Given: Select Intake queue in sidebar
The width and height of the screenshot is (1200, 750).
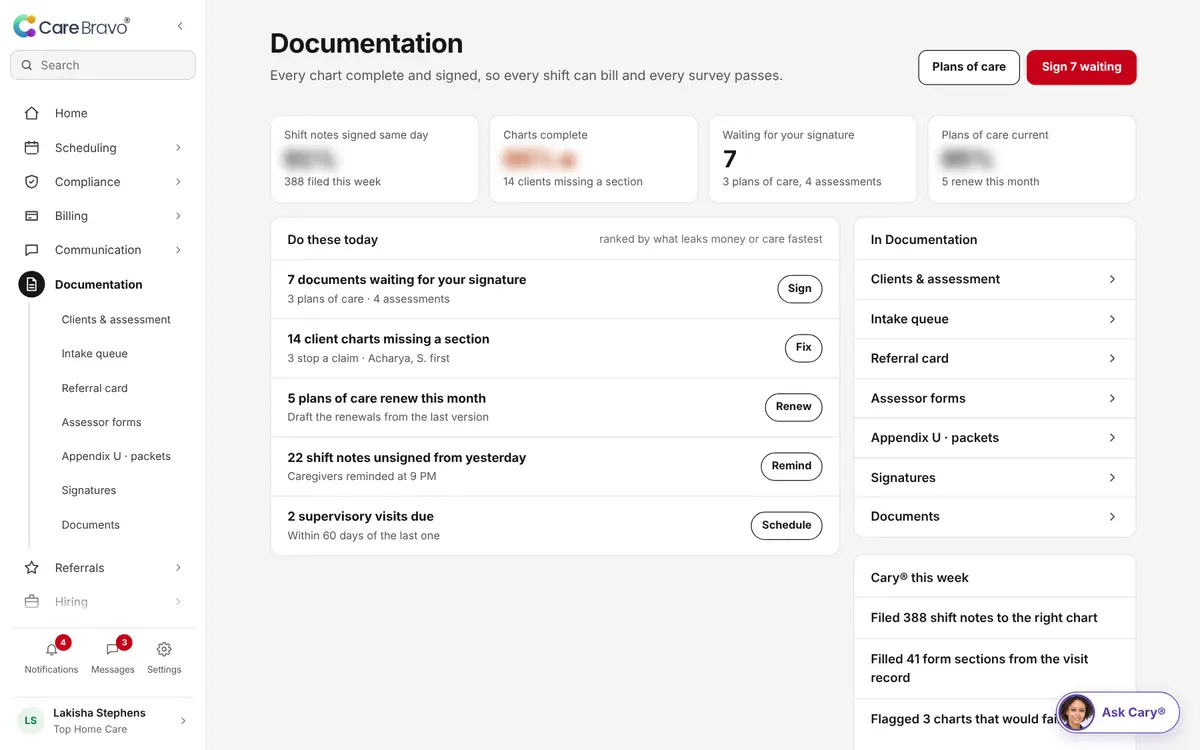Looking at the screenshot, I should tap(95, 353).
